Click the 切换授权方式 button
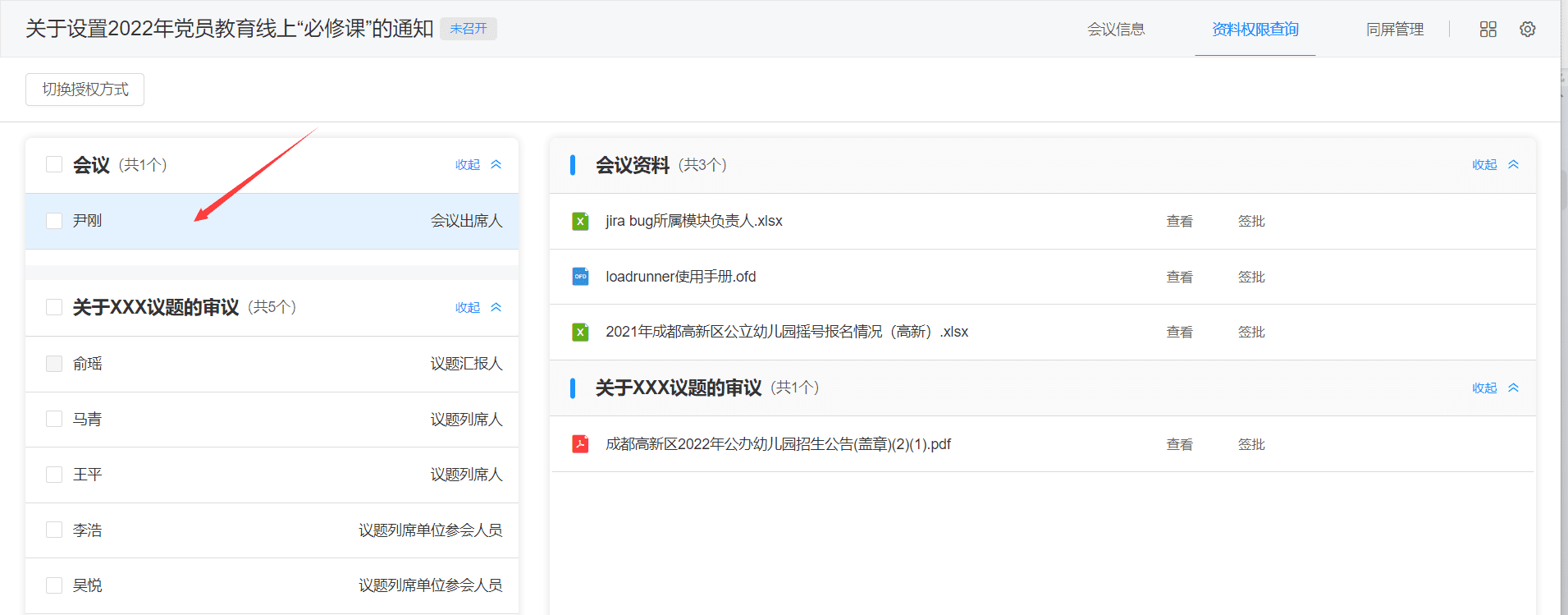The height and width of the screenshot is (615, 1568). click(x=85, y=89)
